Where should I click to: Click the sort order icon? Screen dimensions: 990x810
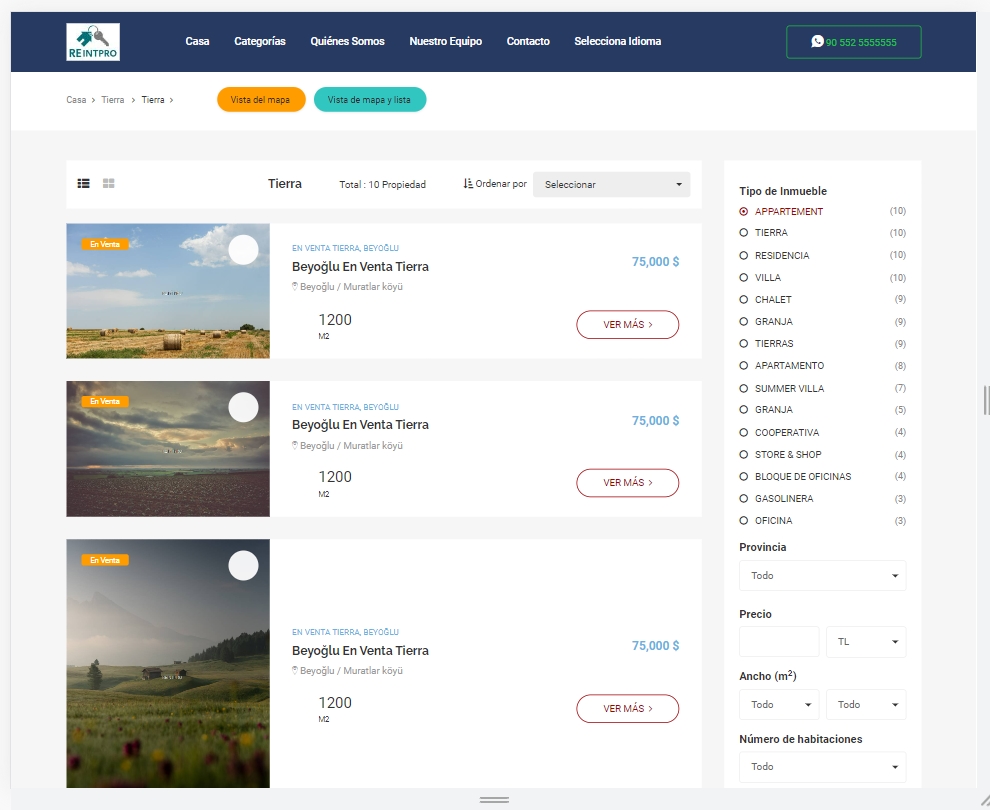point(468,184)
